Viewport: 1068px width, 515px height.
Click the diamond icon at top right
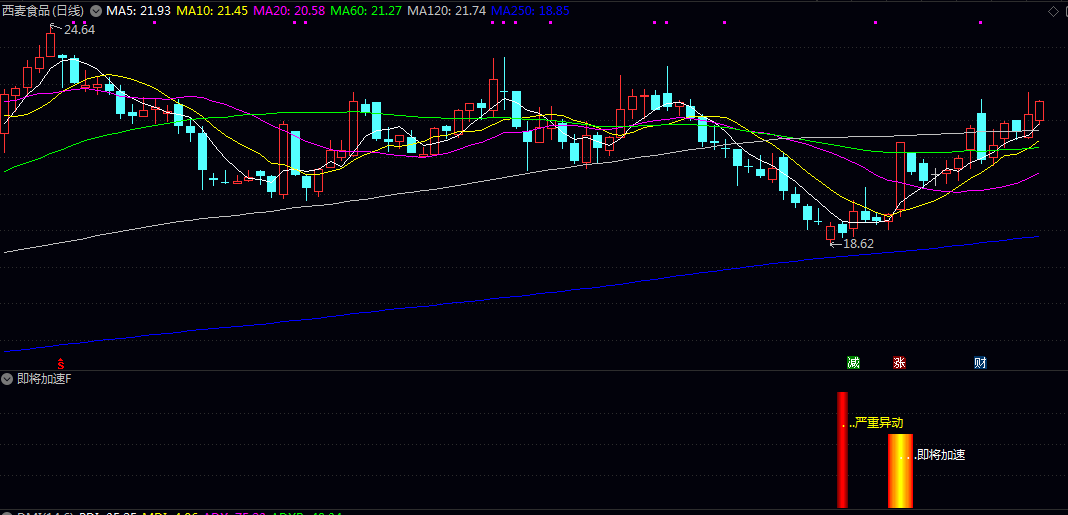[1053, 11]
